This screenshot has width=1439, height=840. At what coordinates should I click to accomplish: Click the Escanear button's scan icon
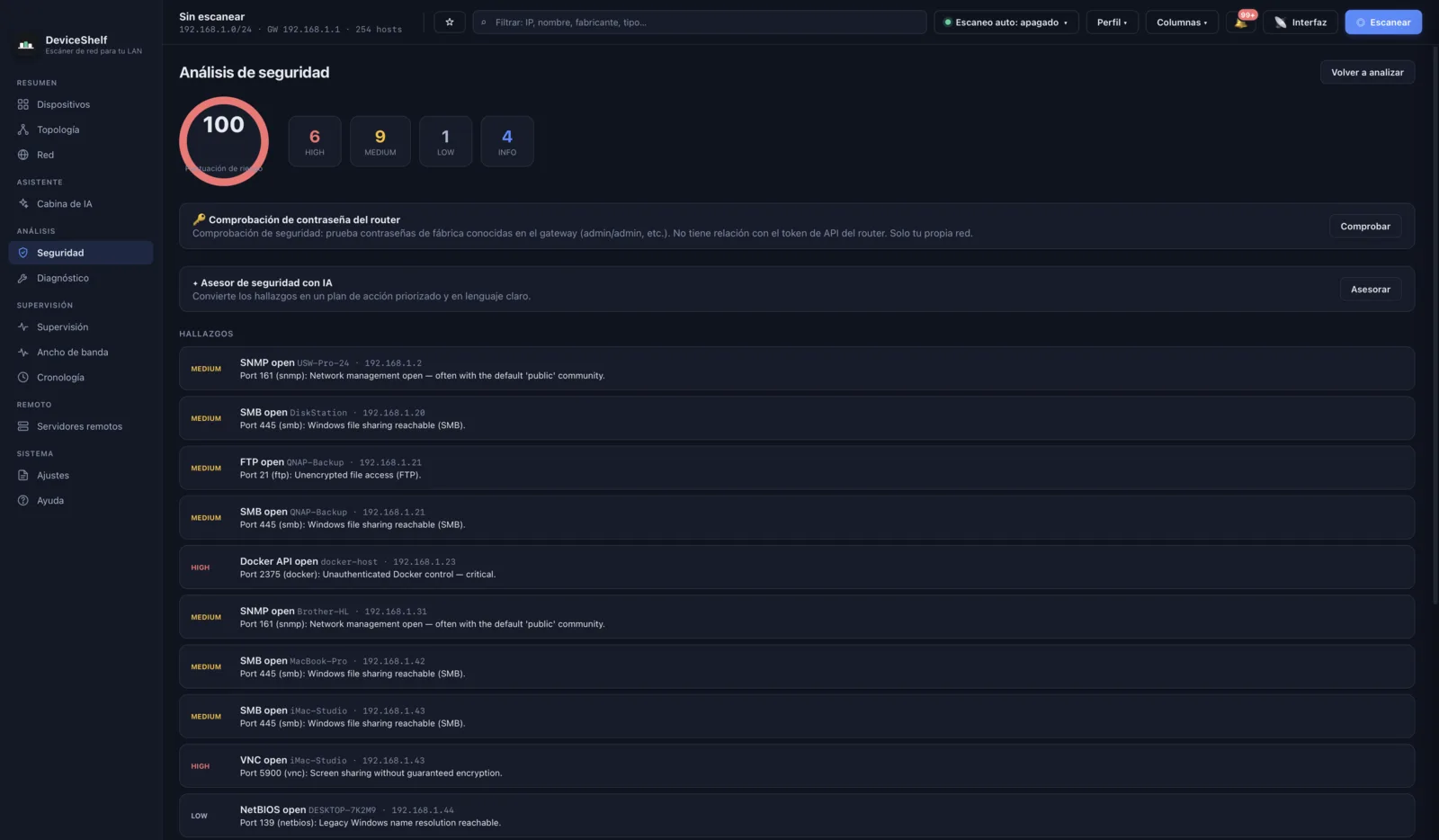pyautogui.click(x=1361, y=22)
